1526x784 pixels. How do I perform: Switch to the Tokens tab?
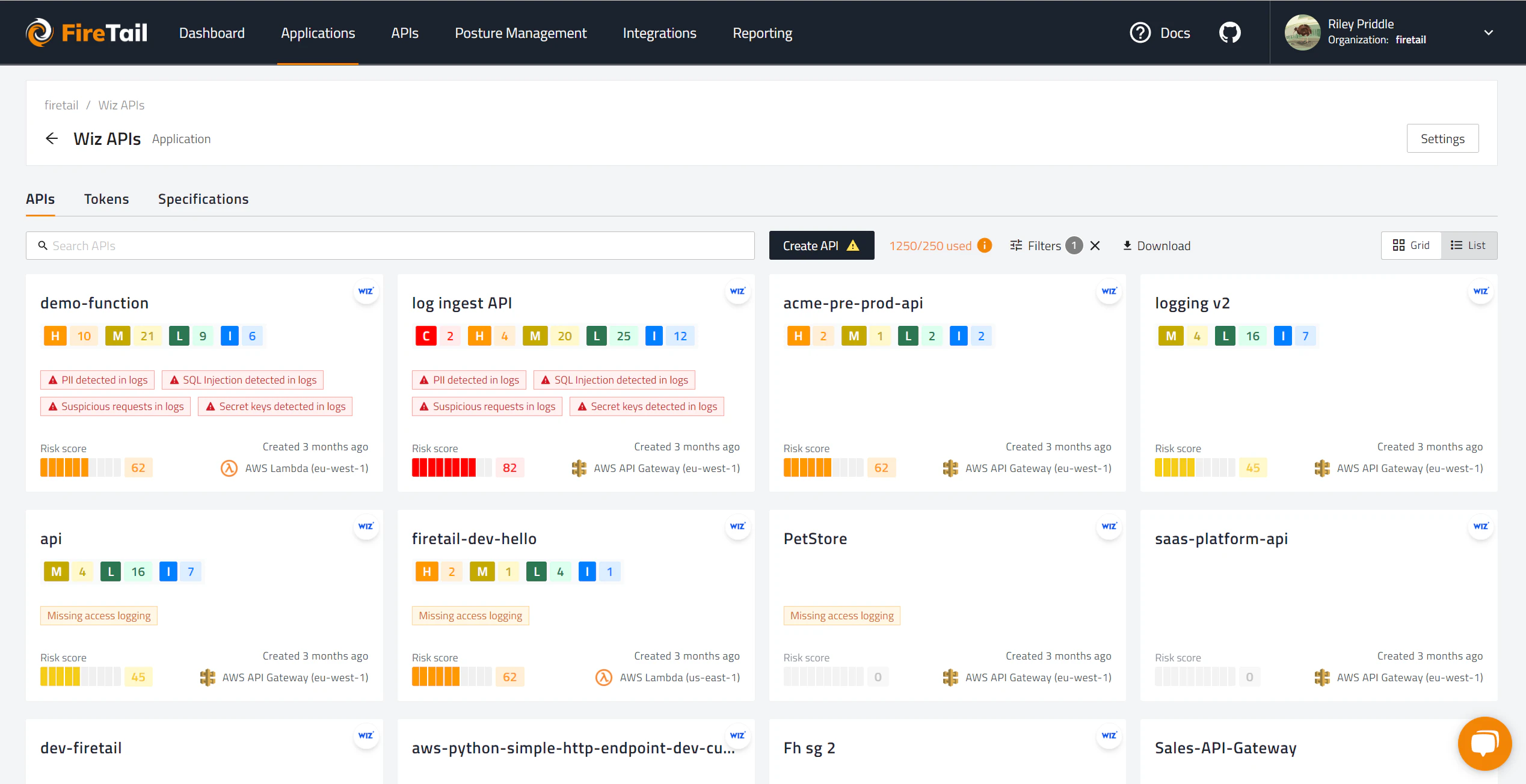(x=106, y=199)
